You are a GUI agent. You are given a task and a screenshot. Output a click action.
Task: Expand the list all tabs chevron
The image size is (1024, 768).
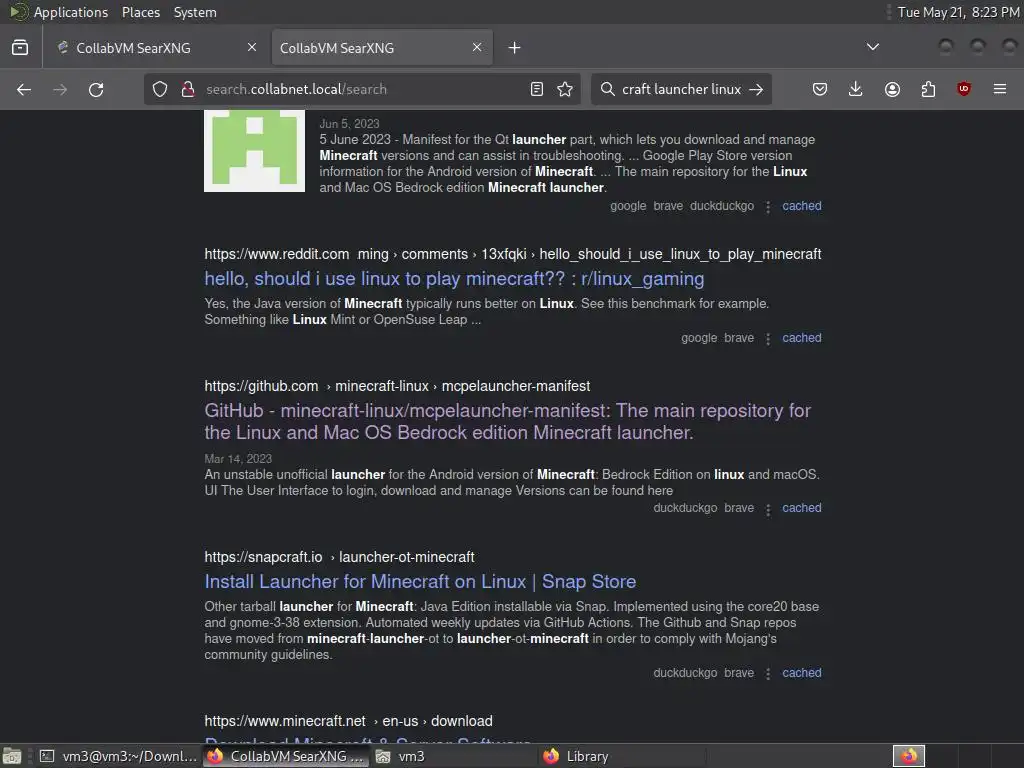pyautogui.click(x=872, y=47)
